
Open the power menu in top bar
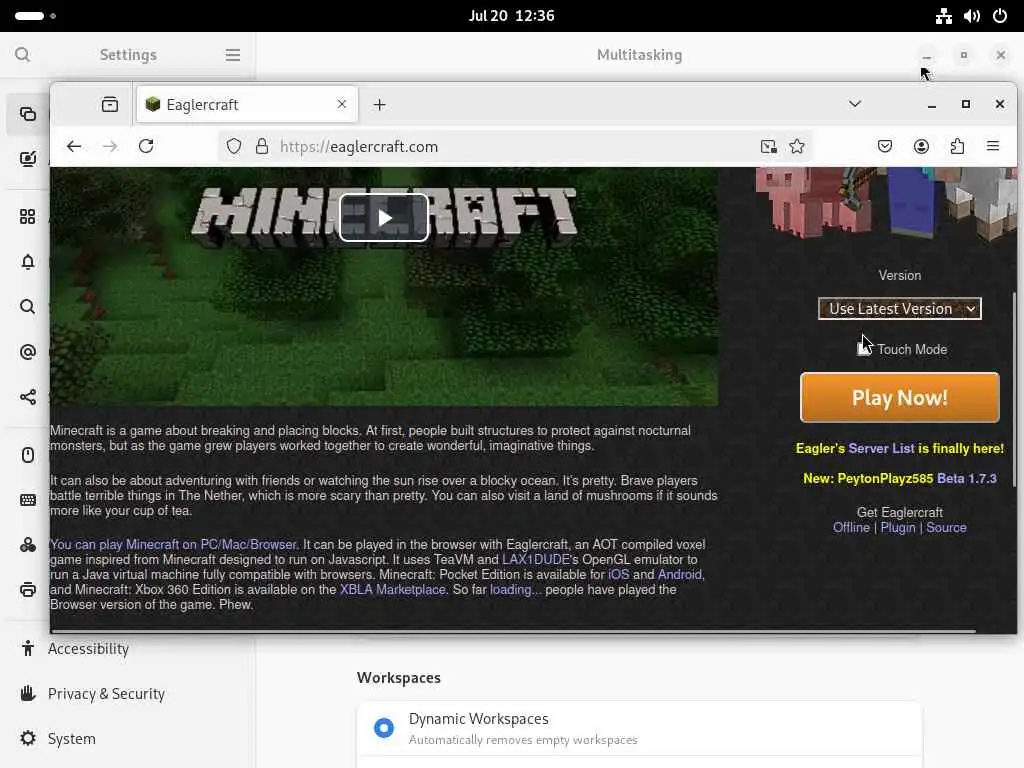point(1000,16)
